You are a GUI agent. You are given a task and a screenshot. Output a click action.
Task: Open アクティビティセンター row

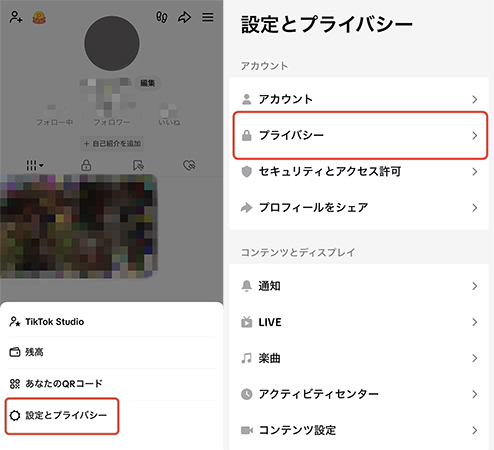point(359,394)
